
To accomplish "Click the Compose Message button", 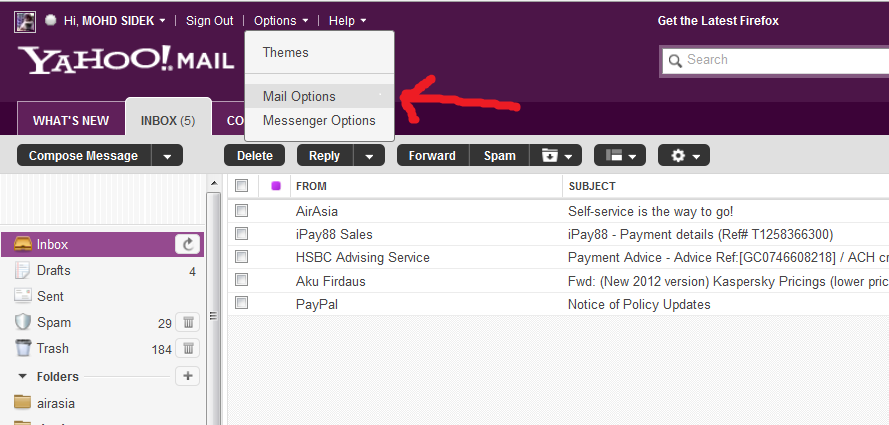I will click(84, 155).
